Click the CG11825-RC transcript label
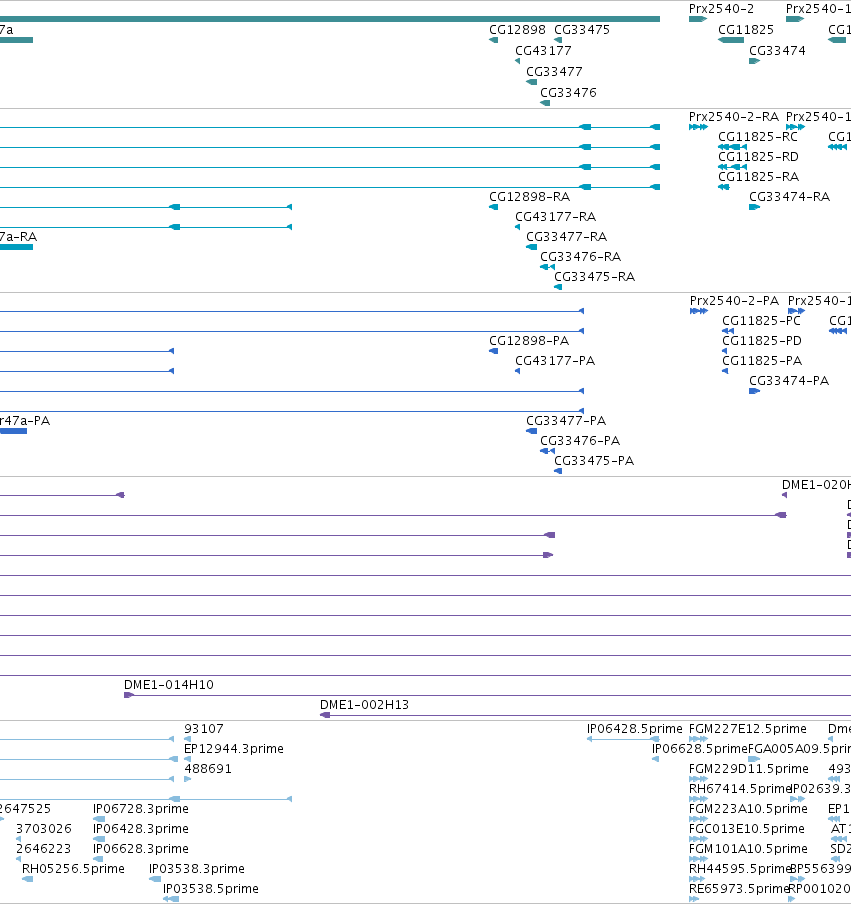 point(758,137)
